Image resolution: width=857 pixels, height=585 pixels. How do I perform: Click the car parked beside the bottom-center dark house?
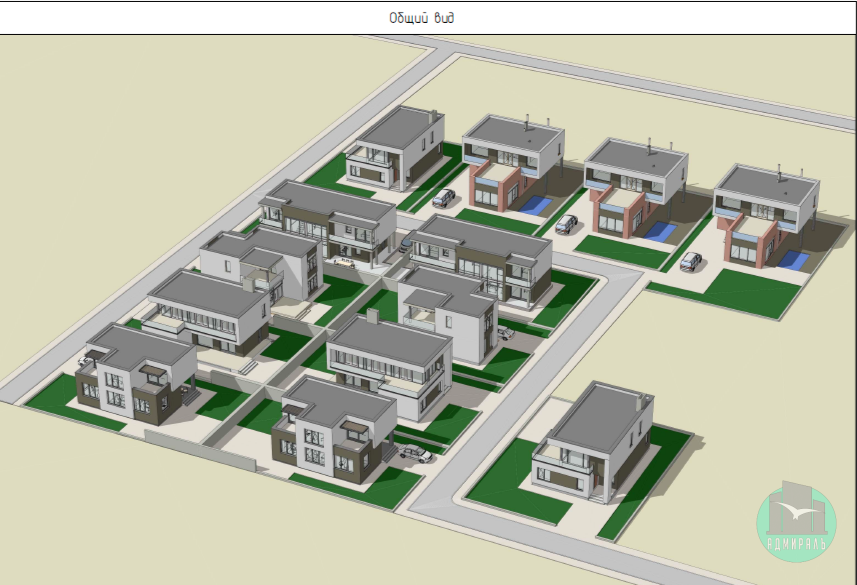416,453
